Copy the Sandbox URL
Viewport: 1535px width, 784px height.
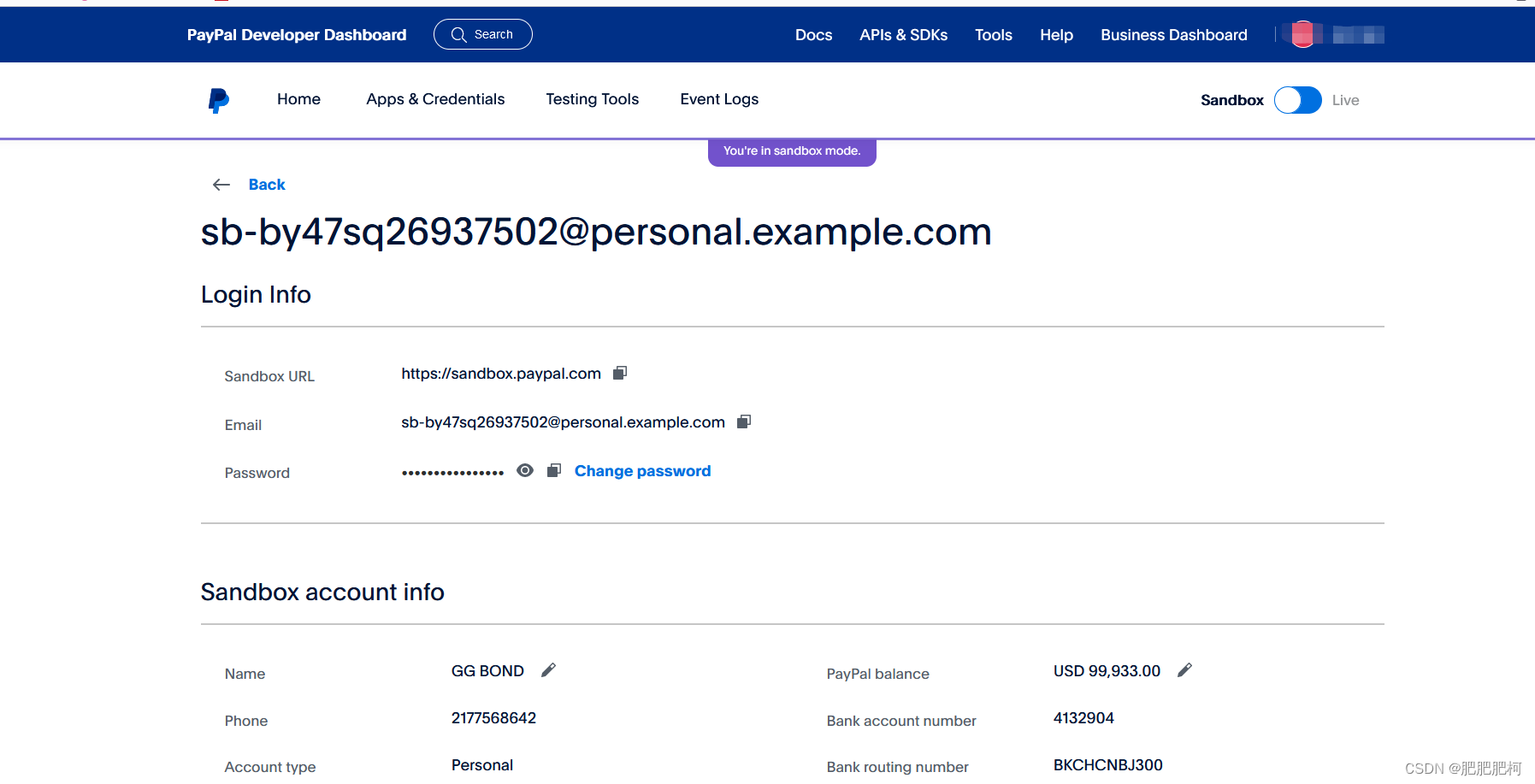click(x=620, y=373)
